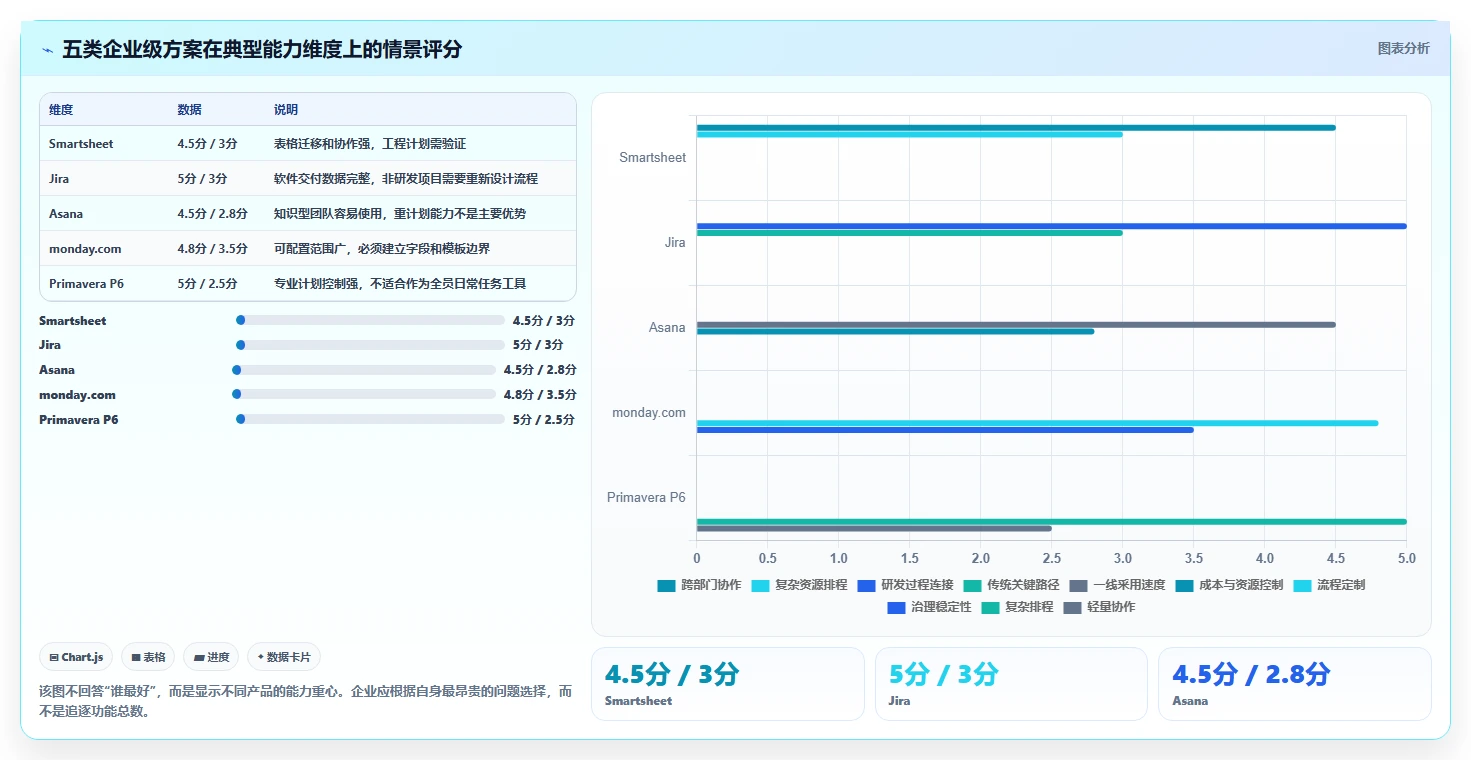Image resolution: width=1471 pixels, height=760 pixels.
Task: Click the Smartsheet progress bar
Action: click(x=370, y=320)
